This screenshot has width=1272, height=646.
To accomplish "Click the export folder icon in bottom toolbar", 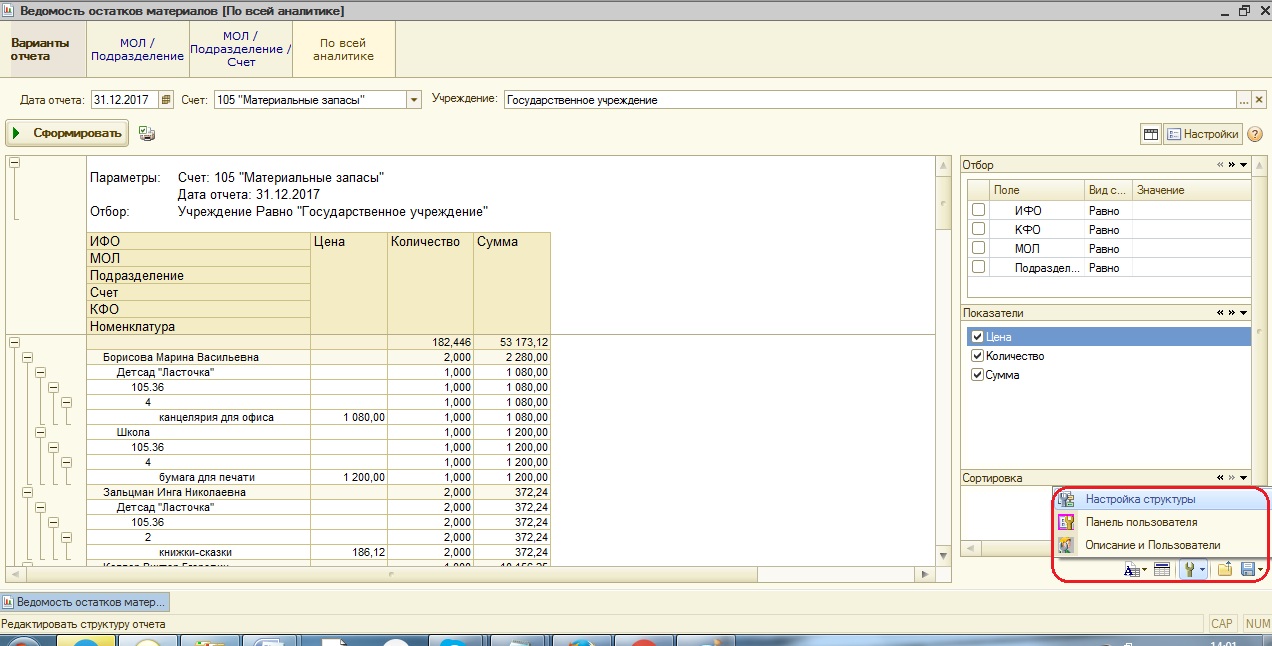I will (x=1224, y=570).
